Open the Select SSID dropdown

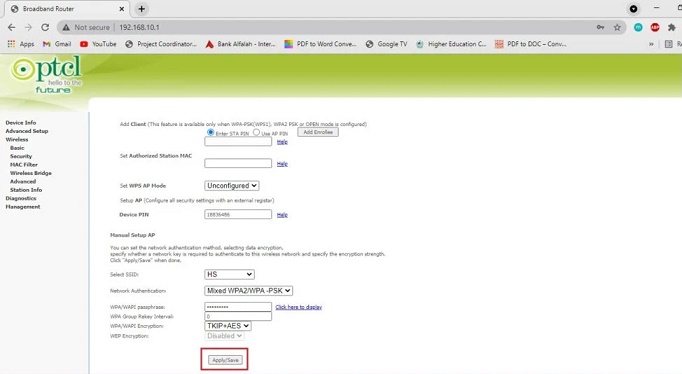tap(229, 274)
